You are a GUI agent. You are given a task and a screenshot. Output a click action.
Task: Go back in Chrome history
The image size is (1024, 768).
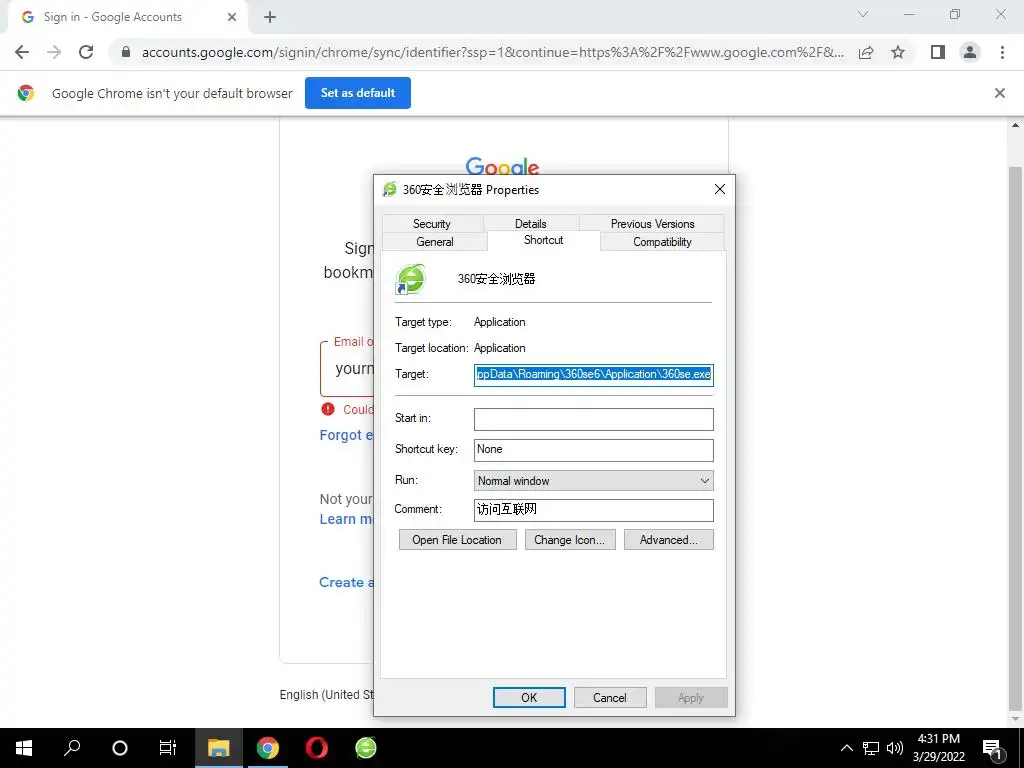[x=22, y=52]
